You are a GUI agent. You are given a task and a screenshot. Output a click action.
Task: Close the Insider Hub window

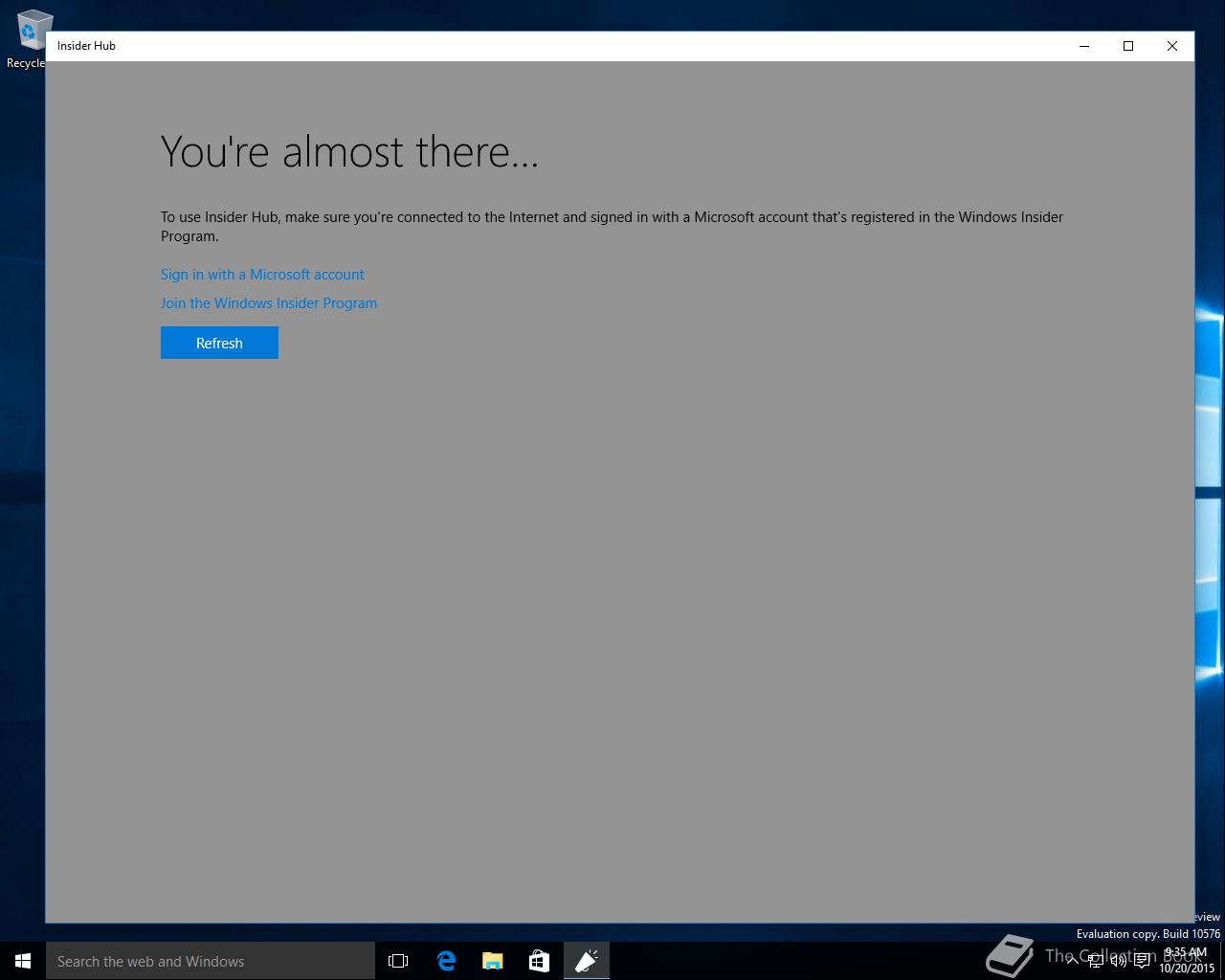pyautogui.click(x=1172, y=46)
